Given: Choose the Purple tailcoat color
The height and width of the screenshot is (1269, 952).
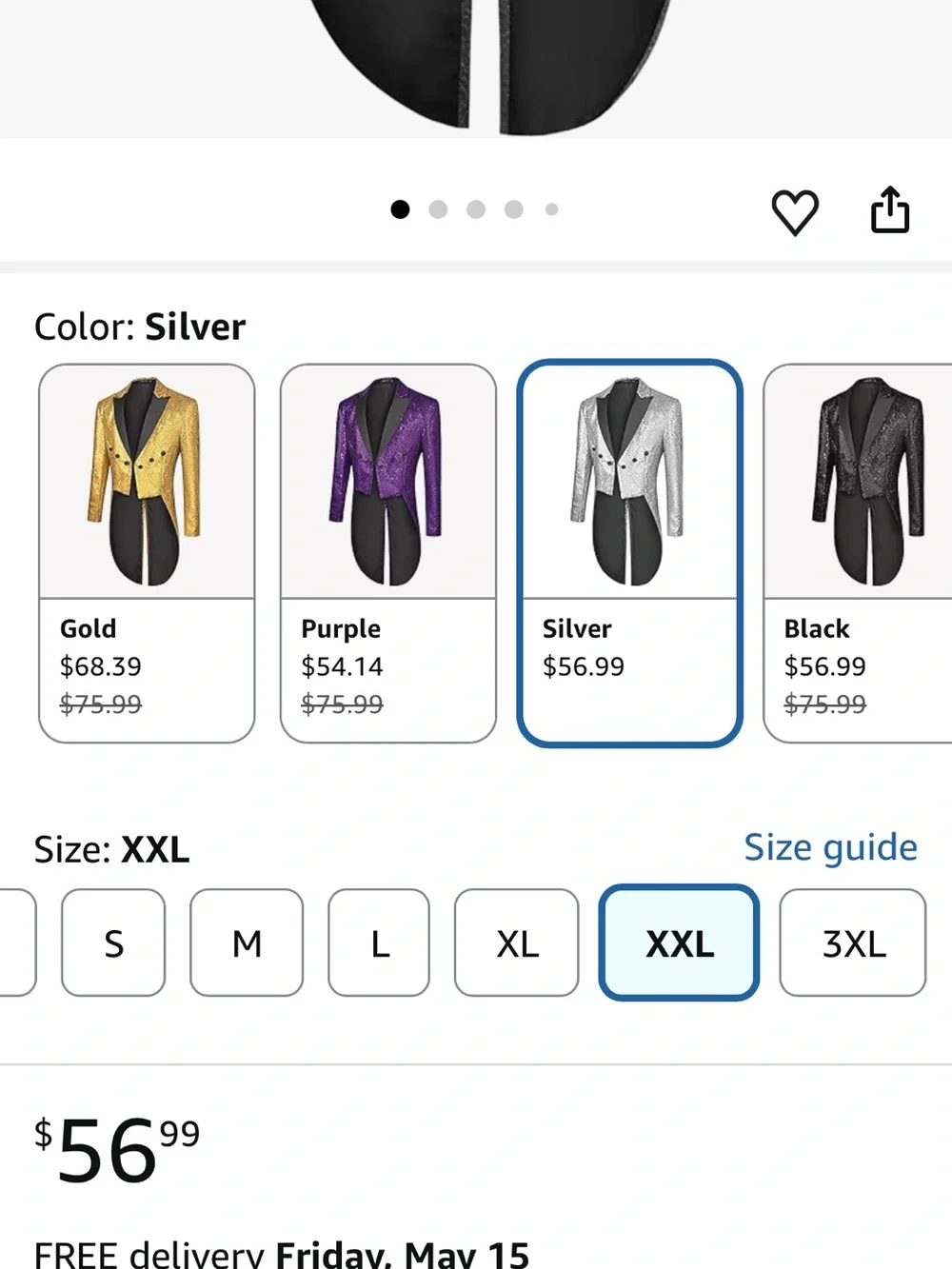Looking at the screenshot, I should (x=388, y=553).
